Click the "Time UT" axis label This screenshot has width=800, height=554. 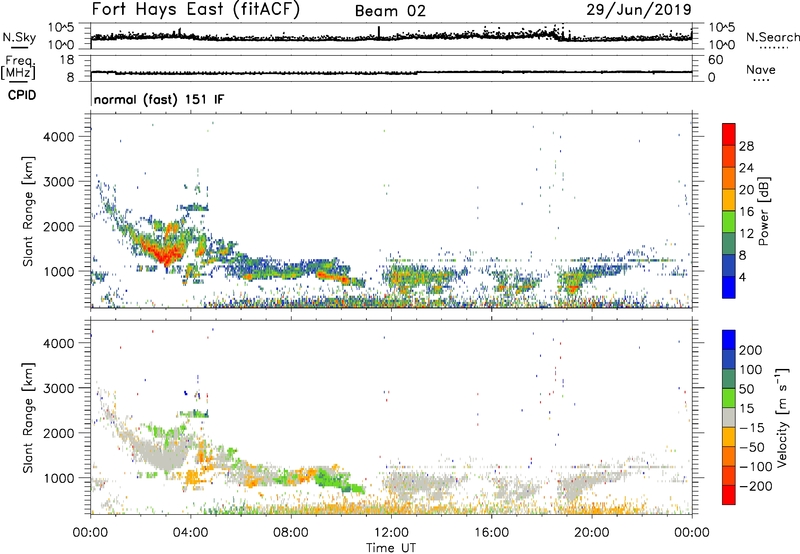coord(391,548)
